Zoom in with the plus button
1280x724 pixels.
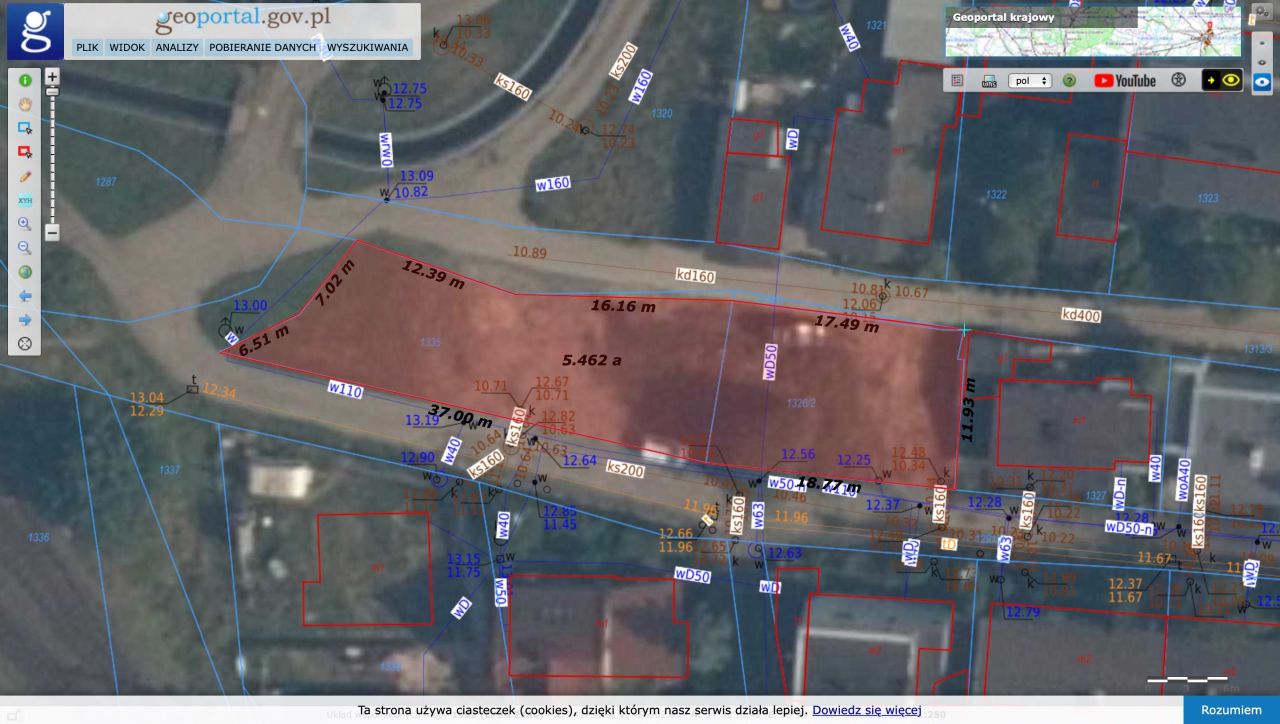pos(52,76)
